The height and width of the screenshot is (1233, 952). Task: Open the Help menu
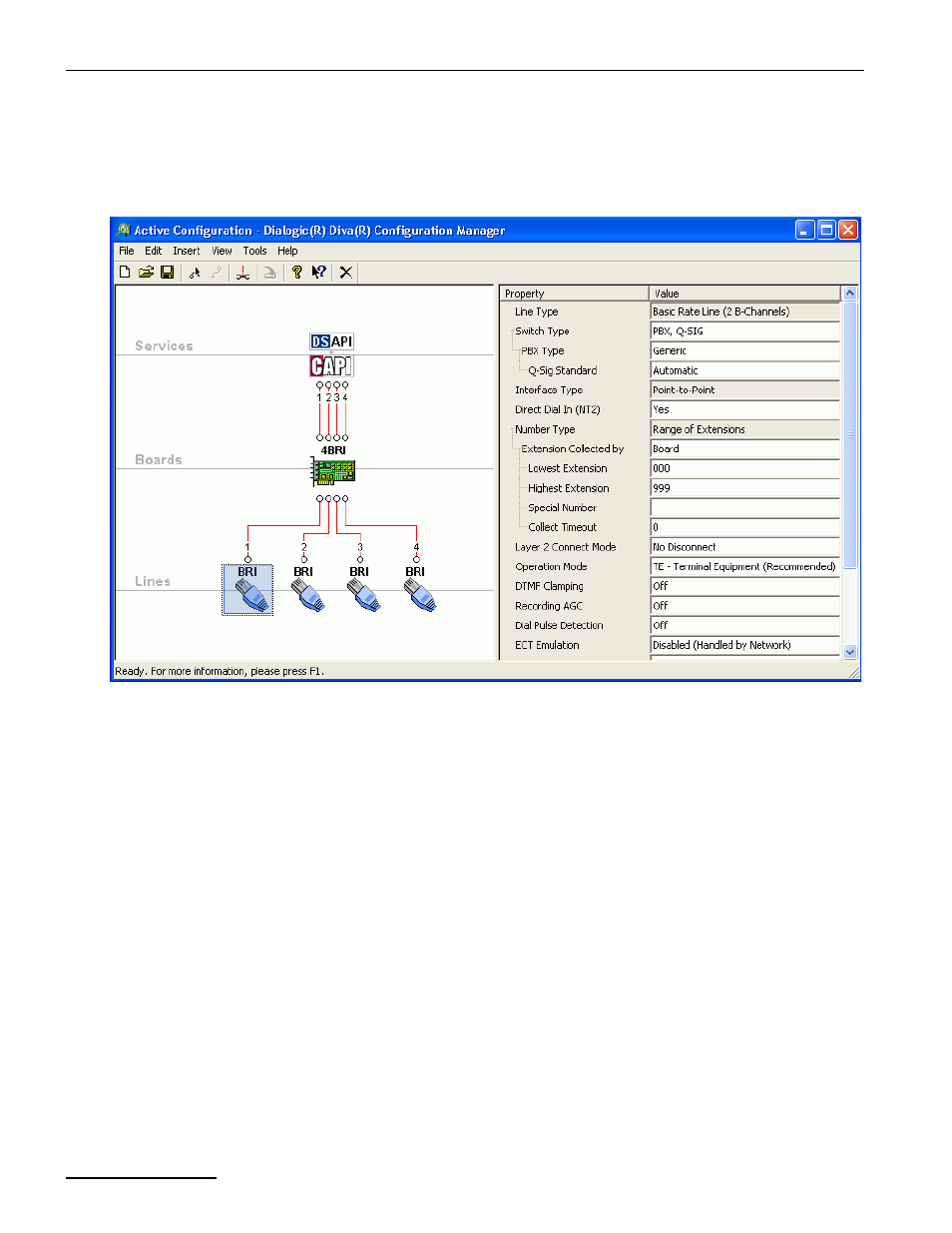click(x=287, y=252)
